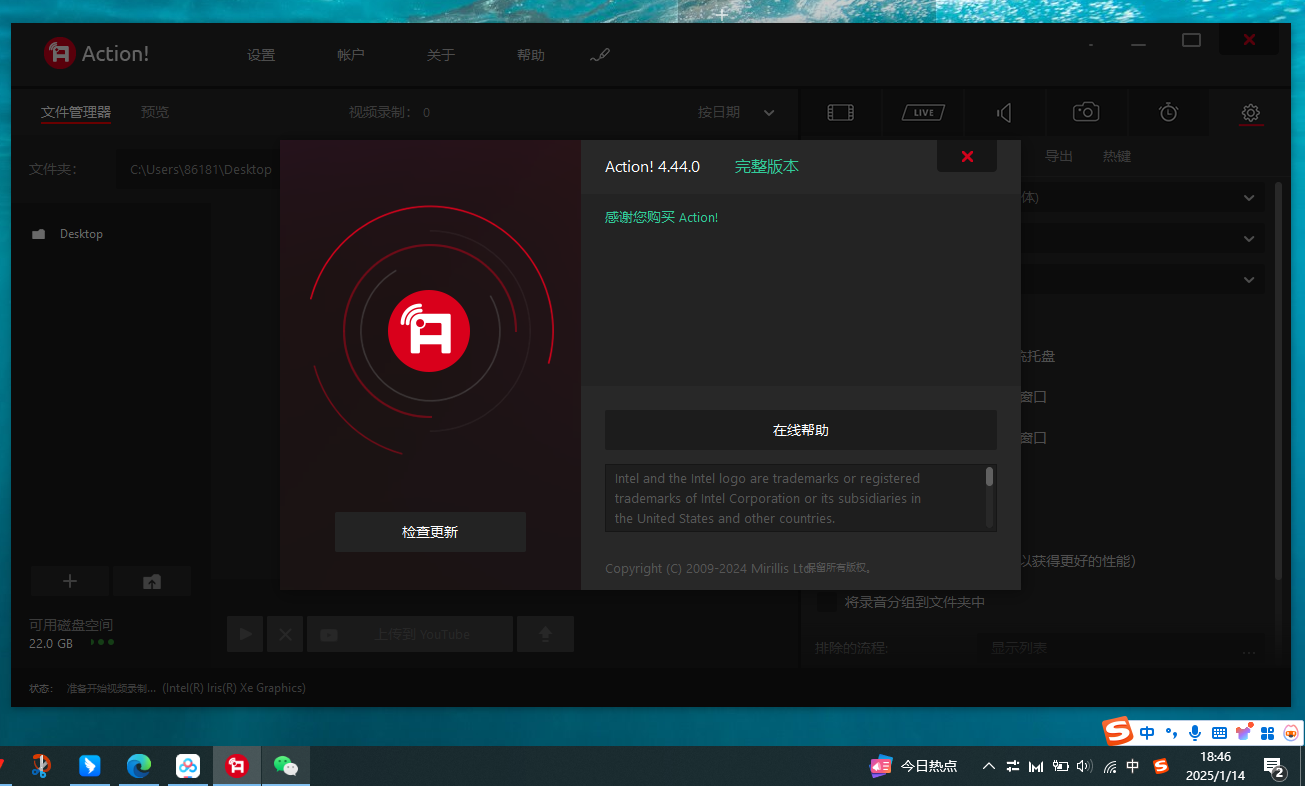
Task: Open the settings gear tab
Action: click(x=1250, y=112)
